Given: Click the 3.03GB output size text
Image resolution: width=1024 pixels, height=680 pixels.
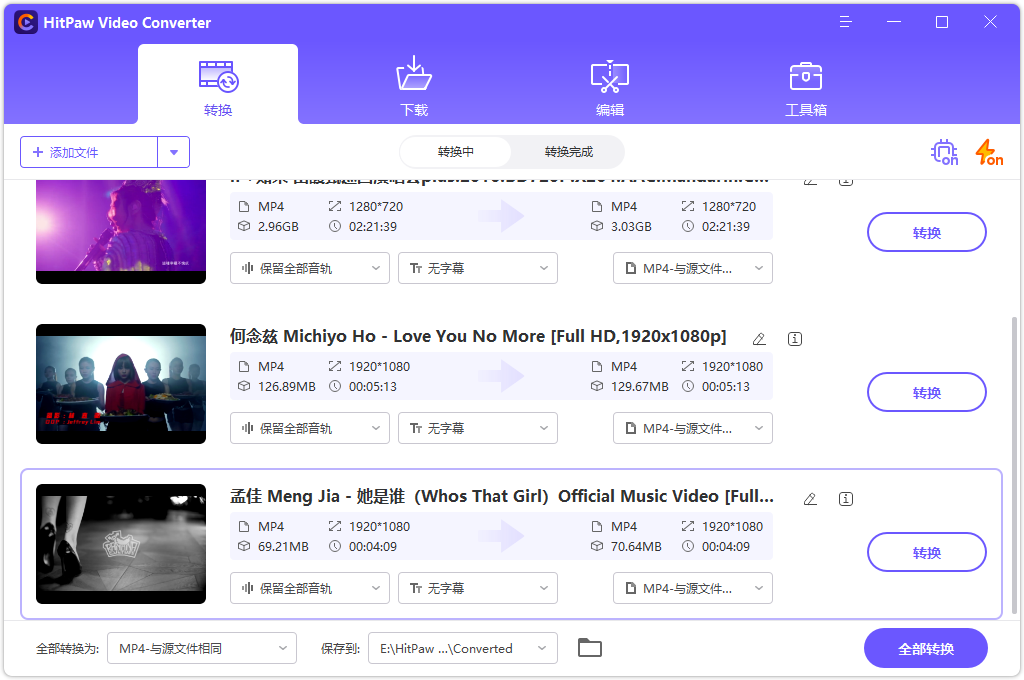Looking at the screenshot, I should (632, 227).
